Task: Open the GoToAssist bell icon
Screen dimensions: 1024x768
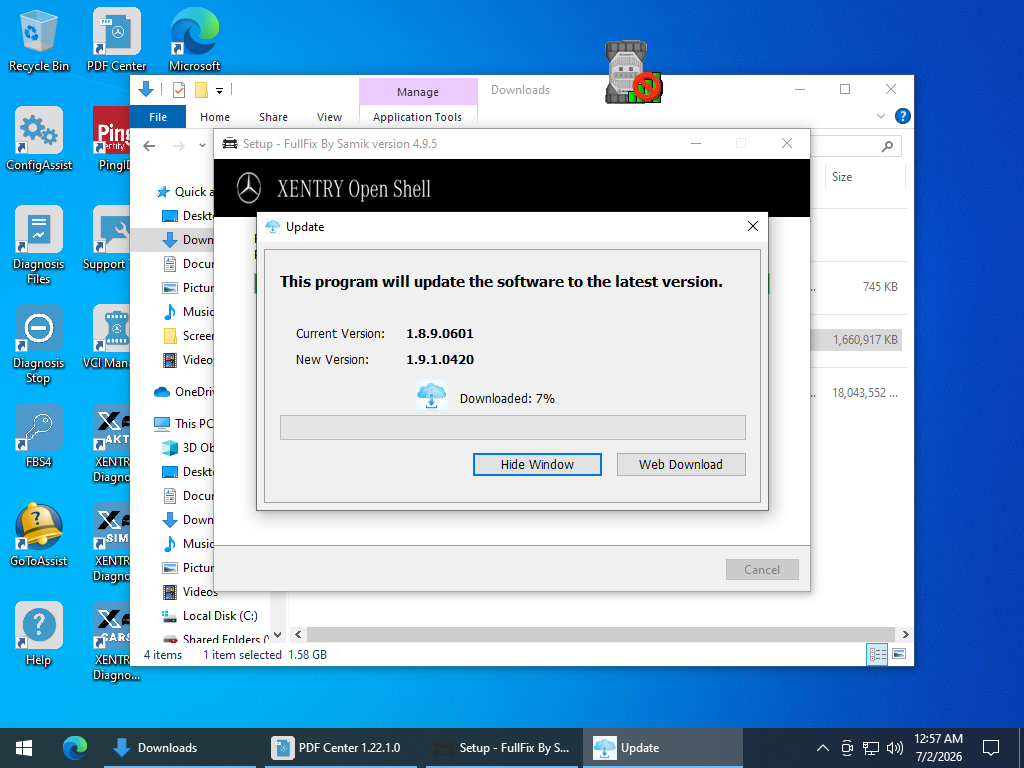Action: coord(39,536)
